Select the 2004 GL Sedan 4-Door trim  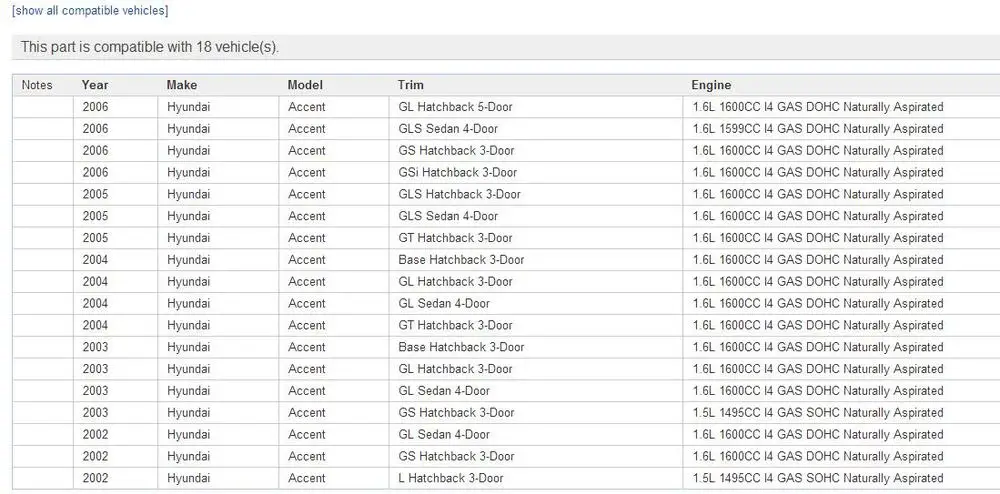pos(536,303)
